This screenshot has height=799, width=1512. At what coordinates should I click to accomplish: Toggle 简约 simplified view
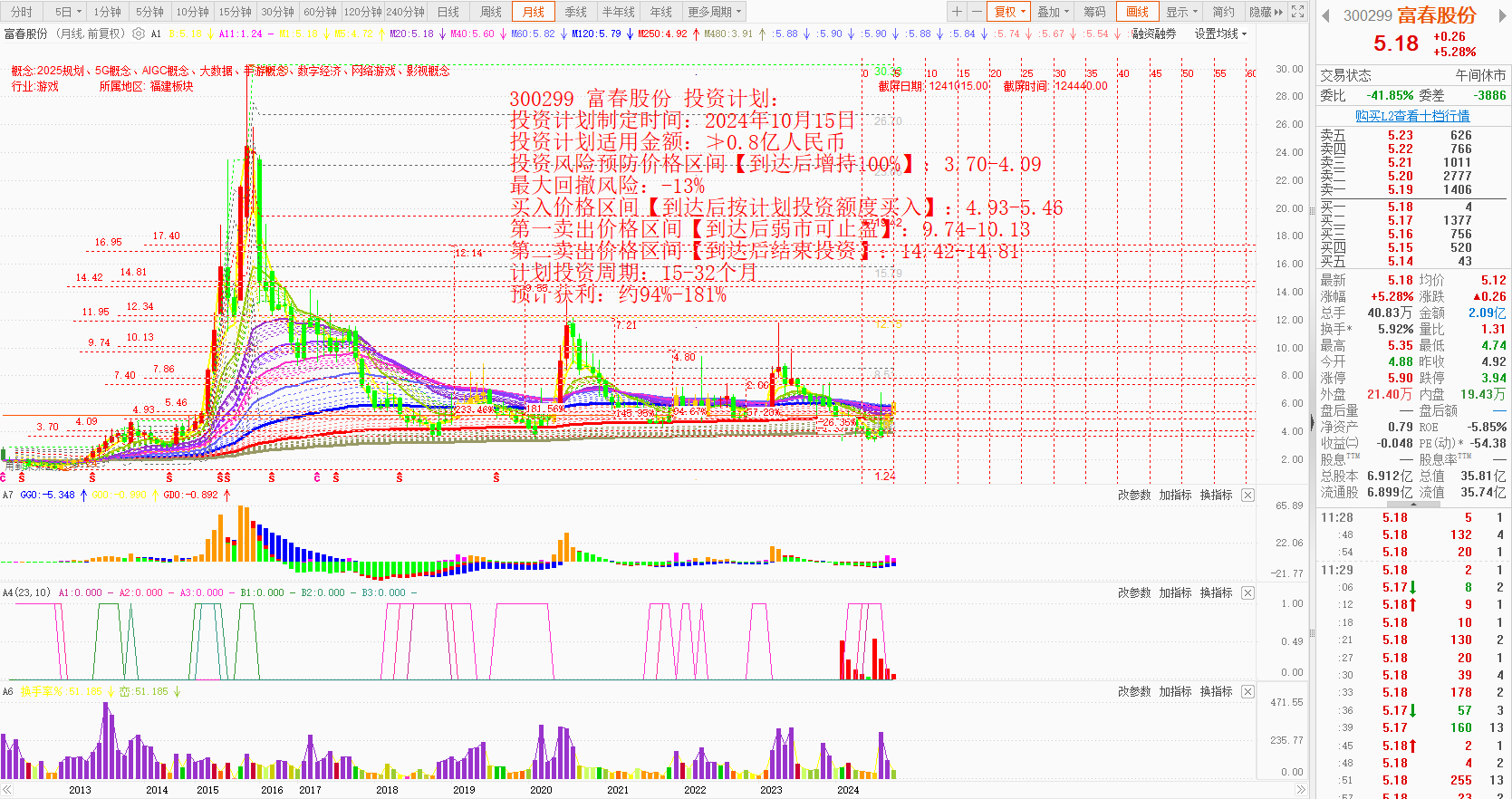click(1223, 12)
